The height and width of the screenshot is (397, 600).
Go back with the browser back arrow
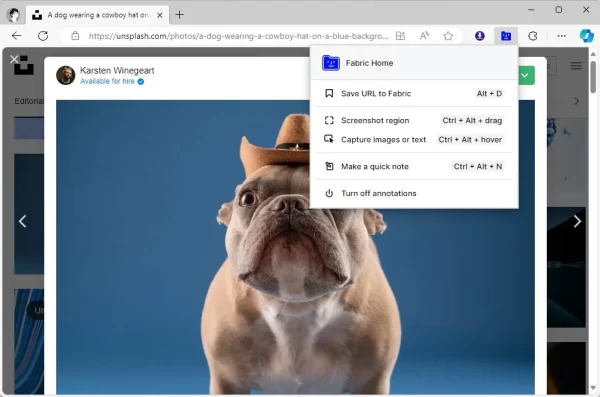tap(16, 36)
